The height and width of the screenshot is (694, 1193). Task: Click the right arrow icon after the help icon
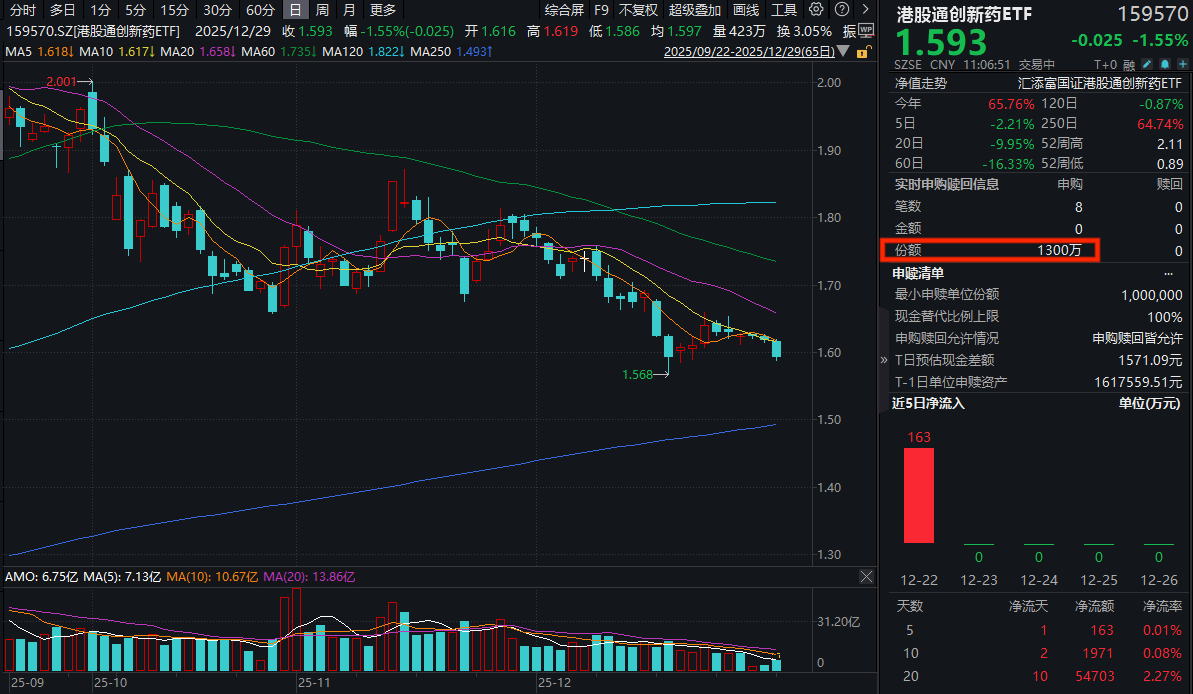tap(864, 9)
